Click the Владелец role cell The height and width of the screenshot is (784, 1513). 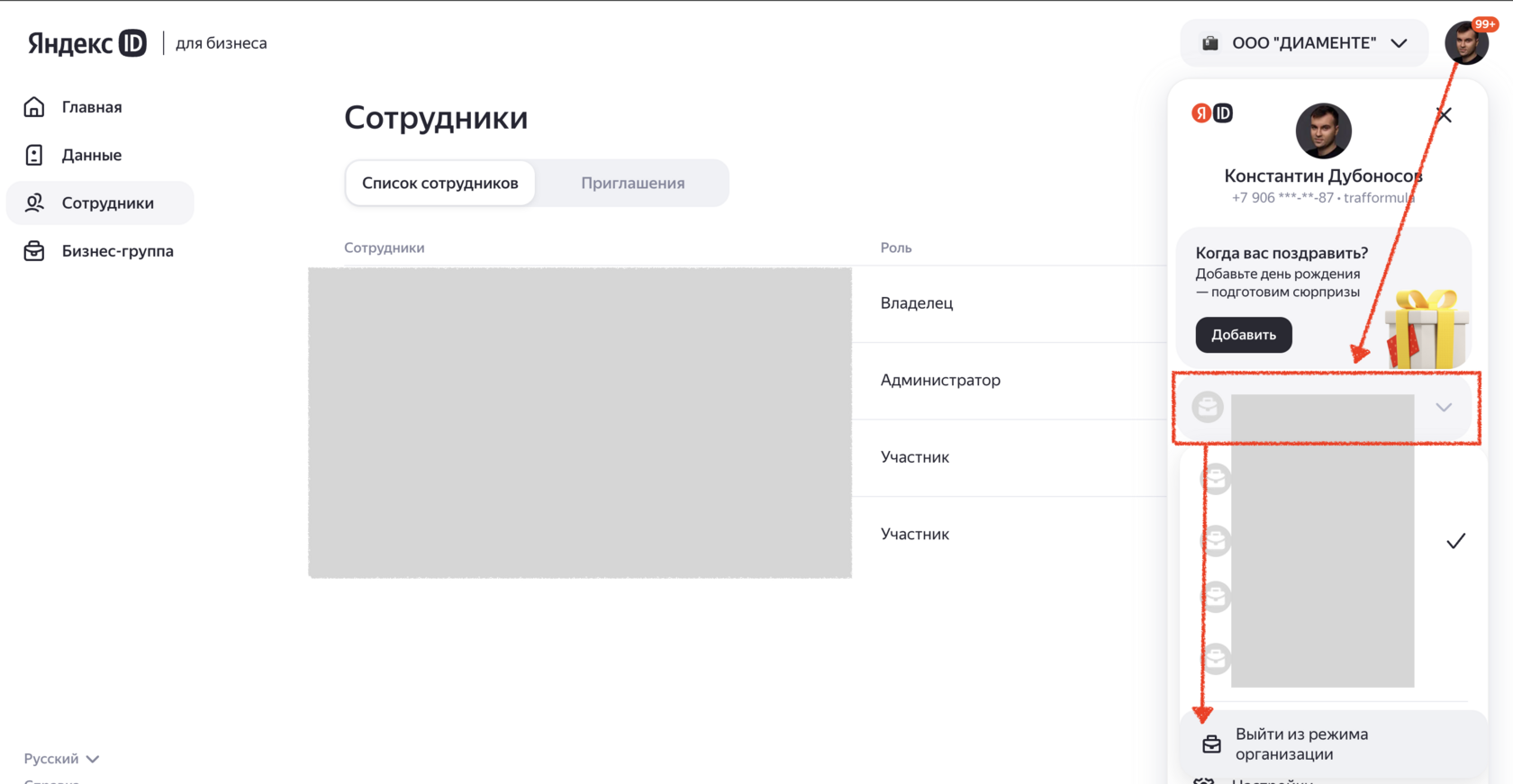coord(917,303)
